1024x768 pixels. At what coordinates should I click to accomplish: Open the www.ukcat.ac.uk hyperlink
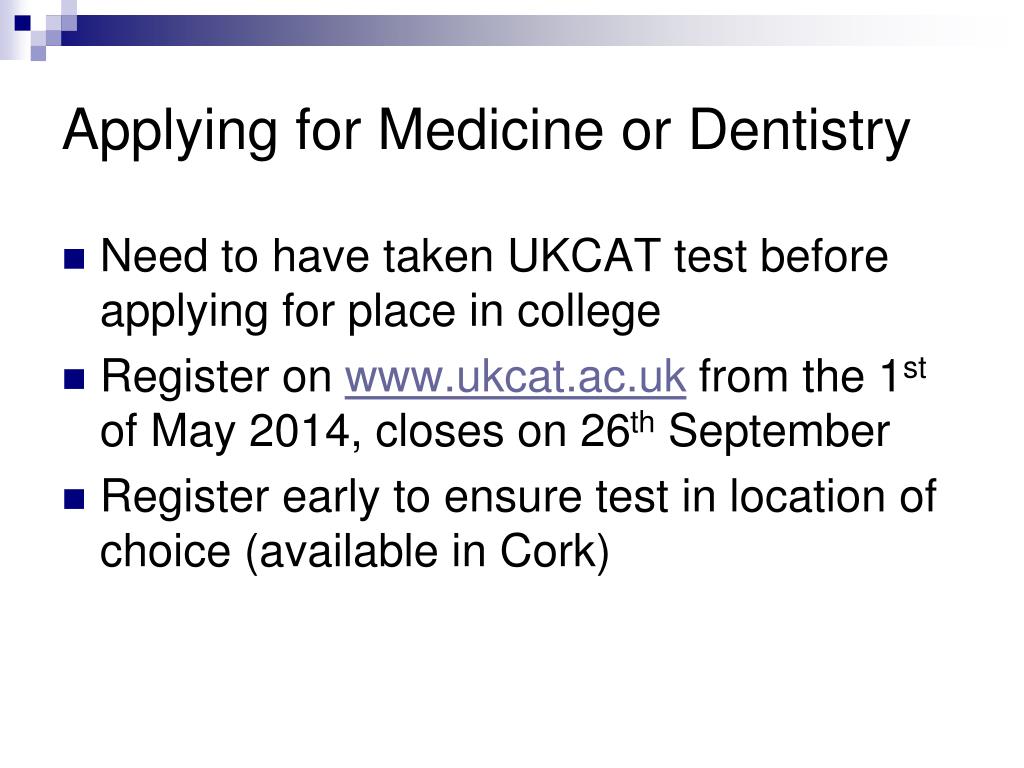point(515,377)
